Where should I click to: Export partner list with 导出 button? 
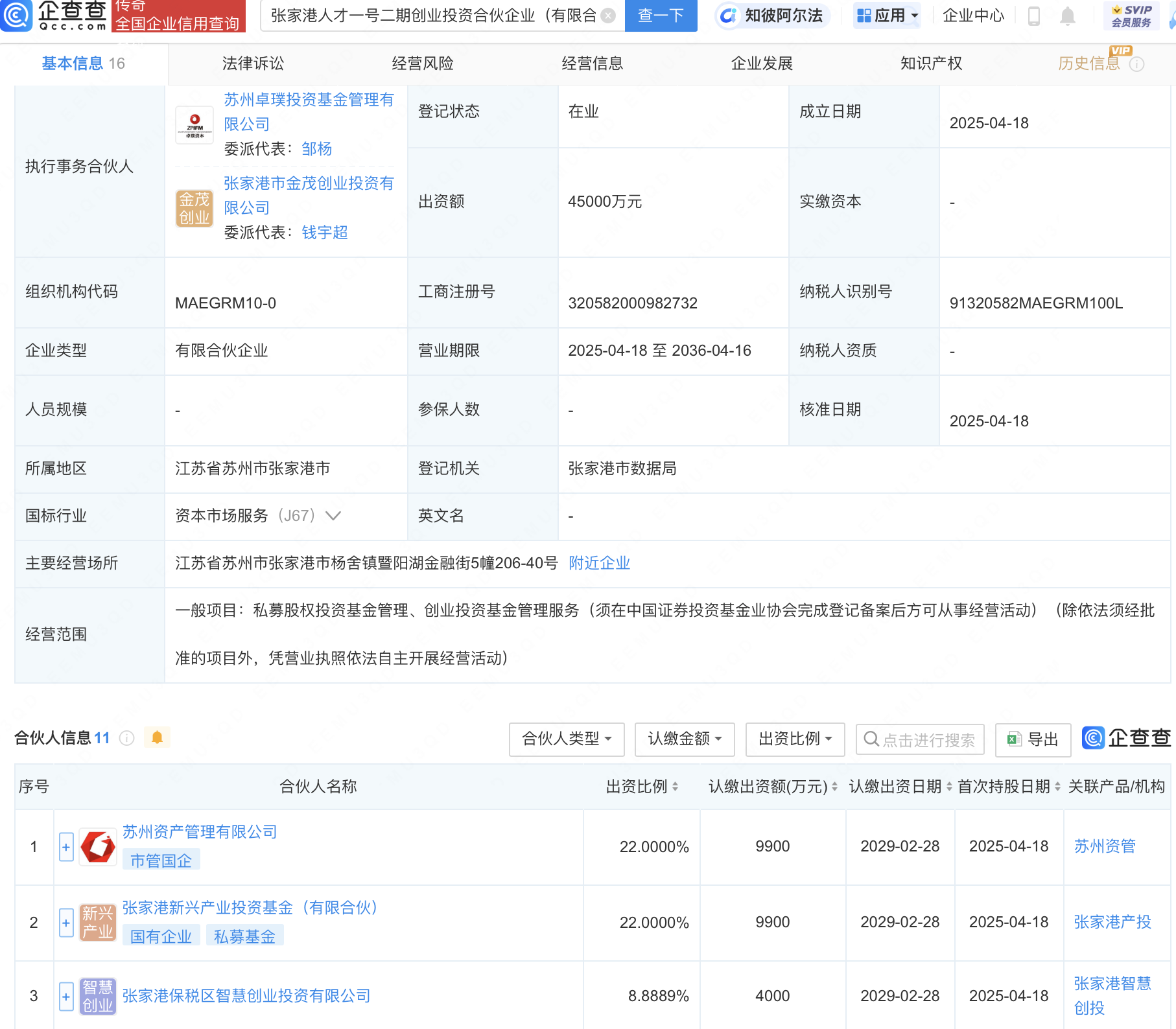(x=1033, y=739)
